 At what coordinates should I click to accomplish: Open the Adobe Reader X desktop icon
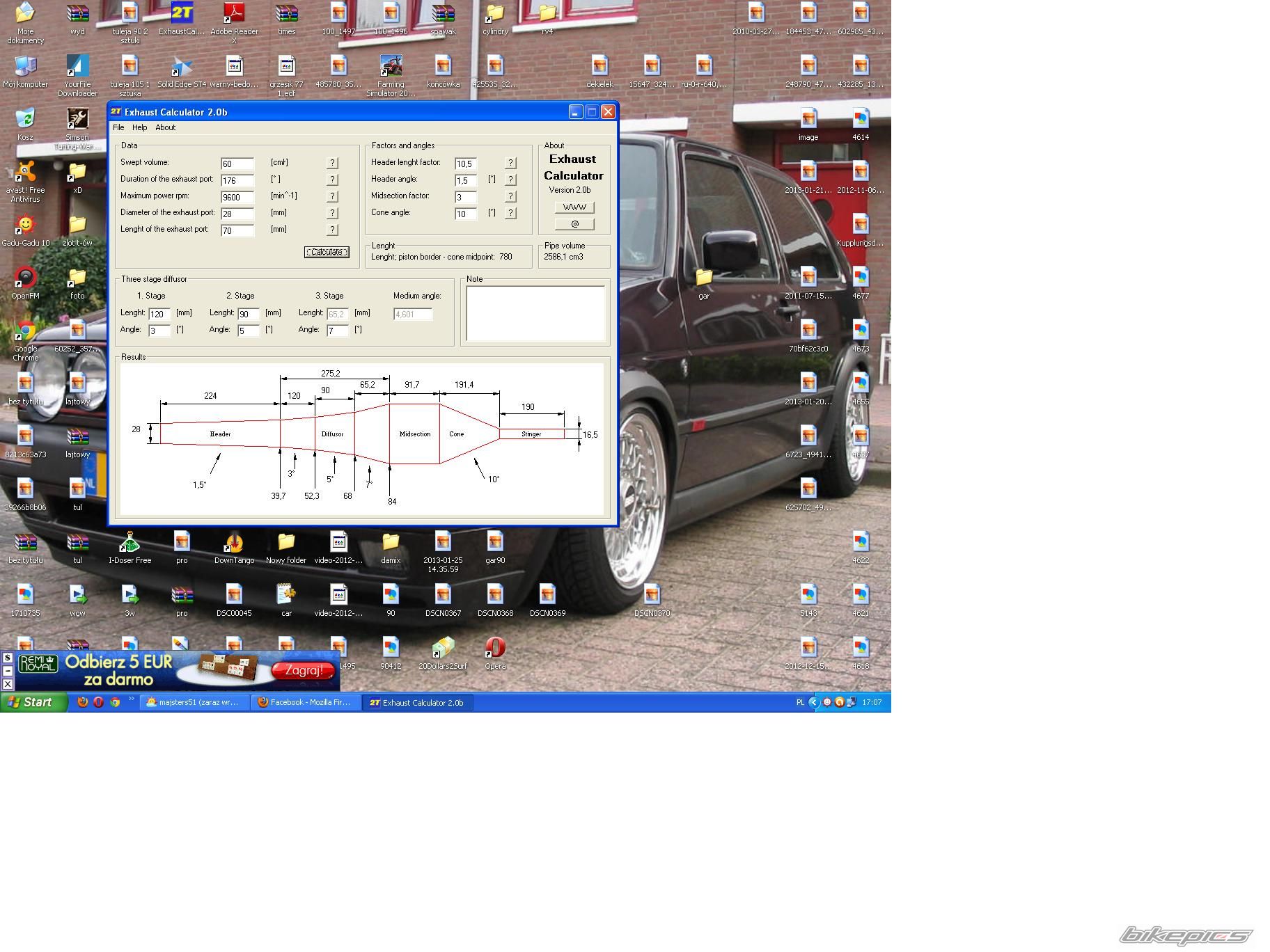coord(234,19)
